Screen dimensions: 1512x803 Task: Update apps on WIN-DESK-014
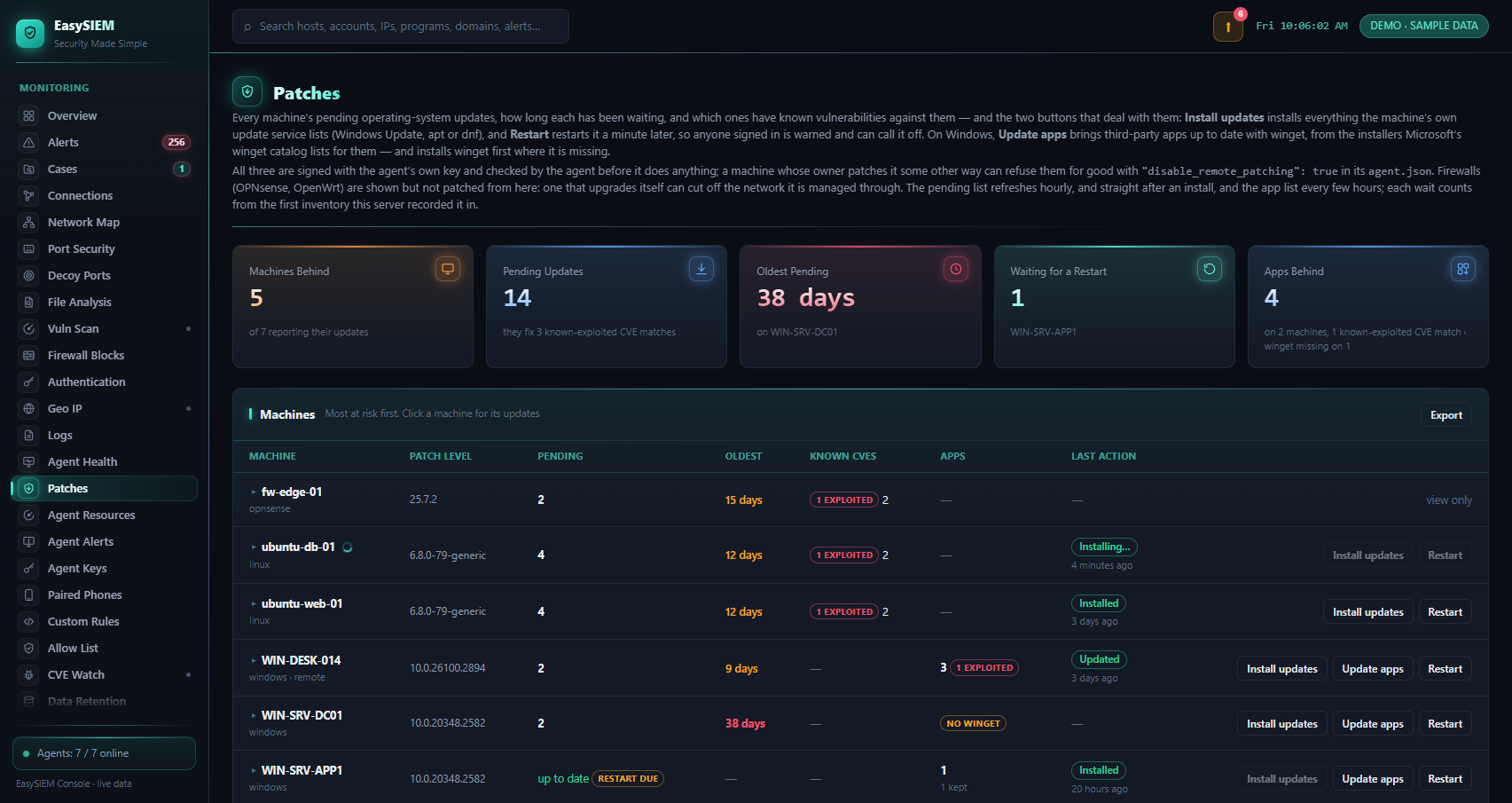point(1373,669)
